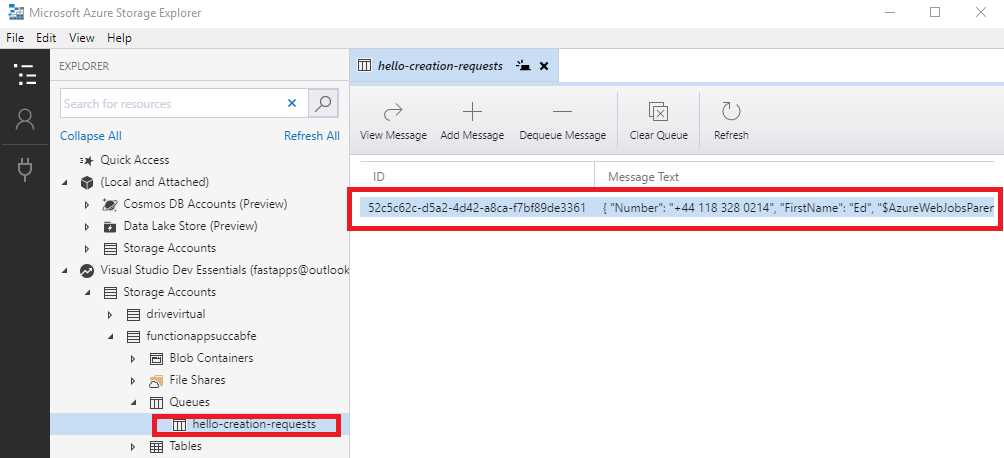
Task: Click the Queues node icon
Action: 156,402
